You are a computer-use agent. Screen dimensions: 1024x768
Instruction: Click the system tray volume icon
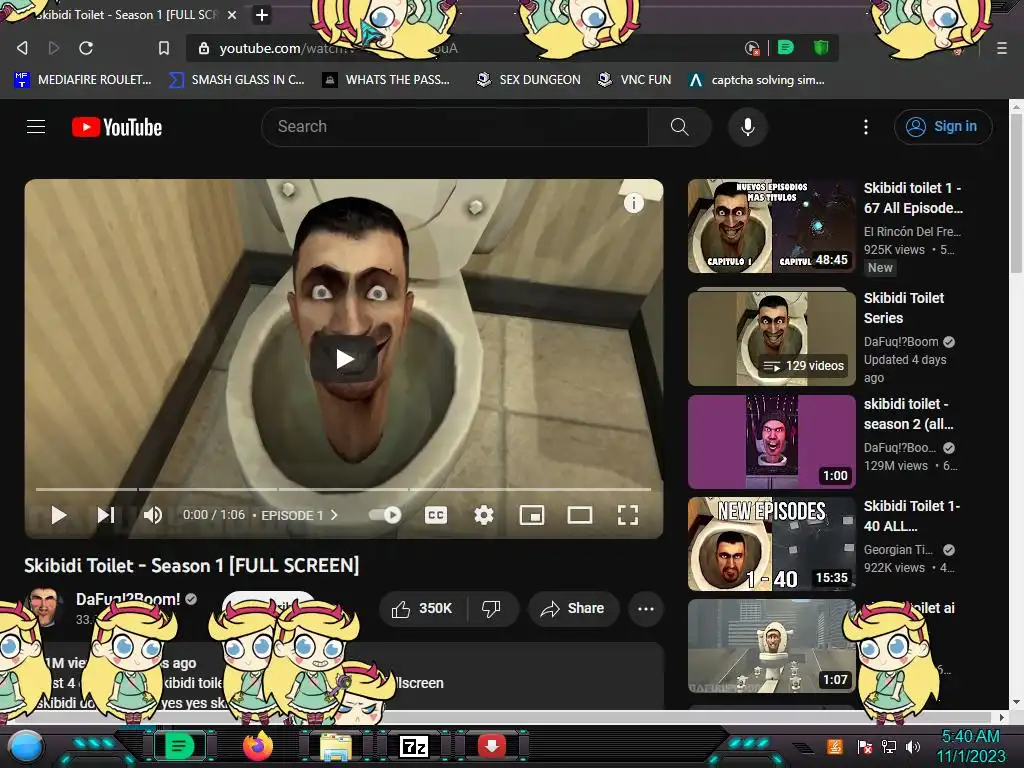pos(913,746)
